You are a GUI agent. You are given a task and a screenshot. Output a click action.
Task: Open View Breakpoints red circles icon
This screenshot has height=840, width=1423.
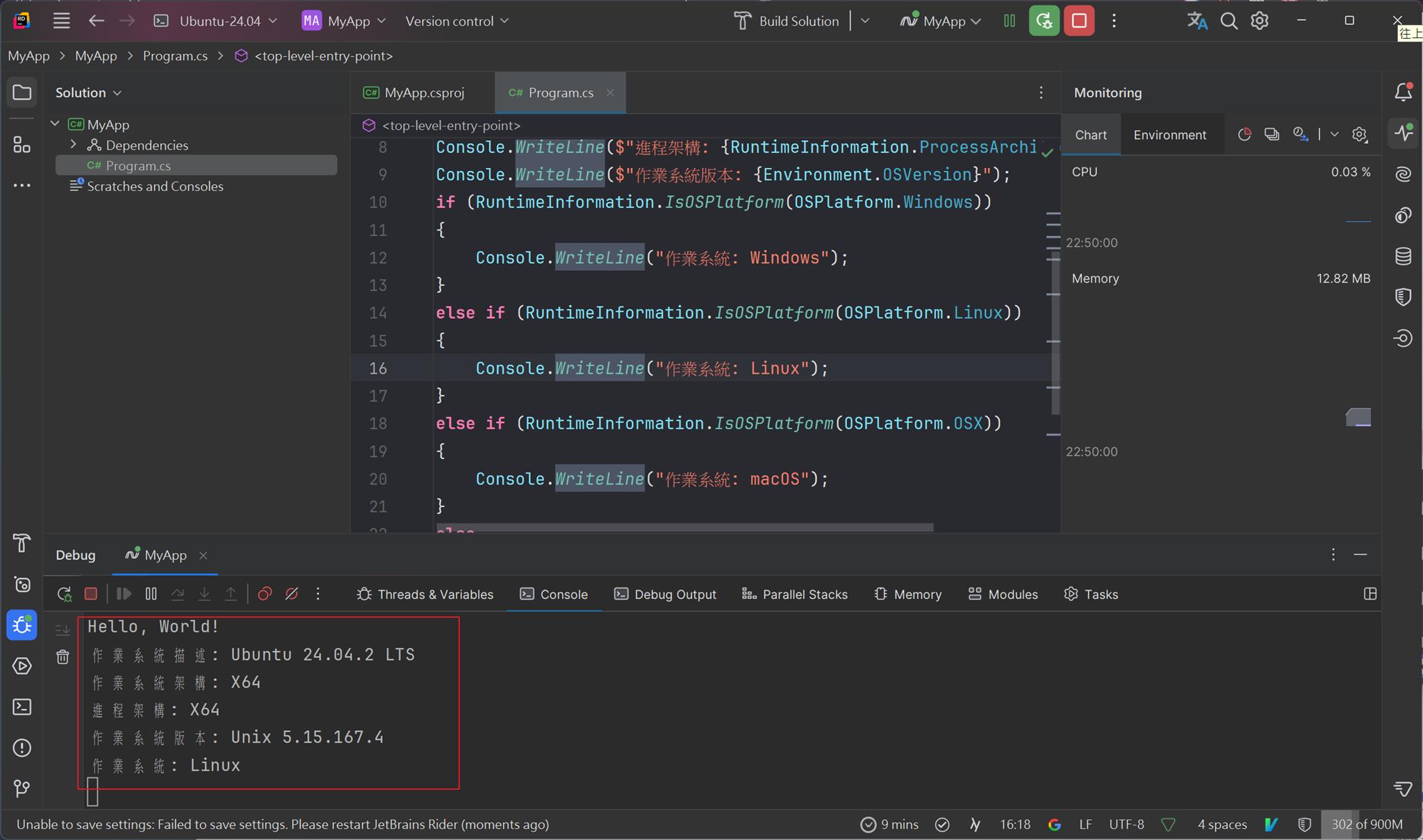coord(265,594)
